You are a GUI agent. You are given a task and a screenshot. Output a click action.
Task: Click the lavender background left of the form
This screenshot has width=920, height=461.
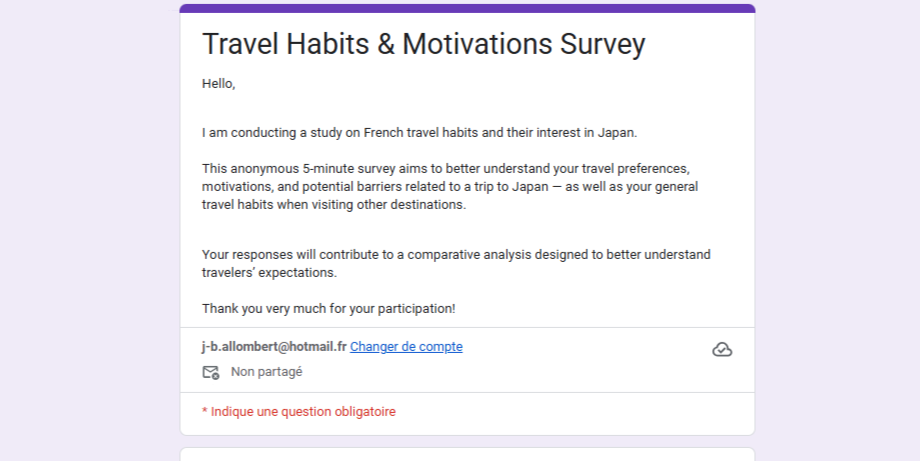90,230
